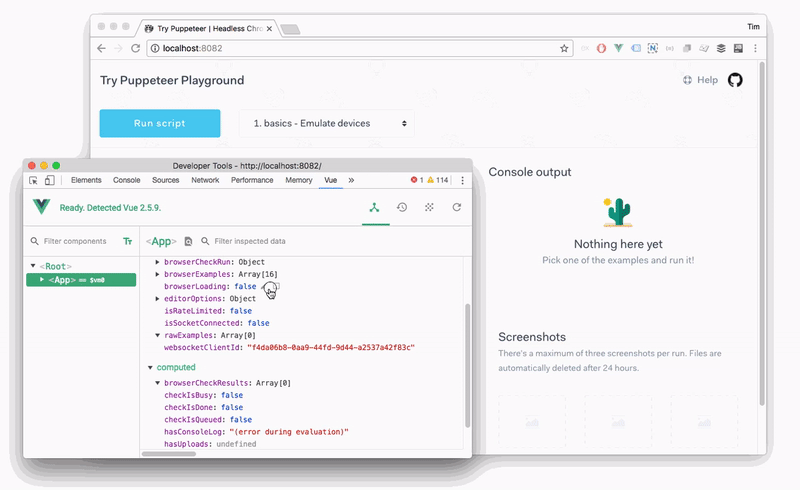The image size is (800, 490).
Task: Click the Run script button
Action: point(160,123)
